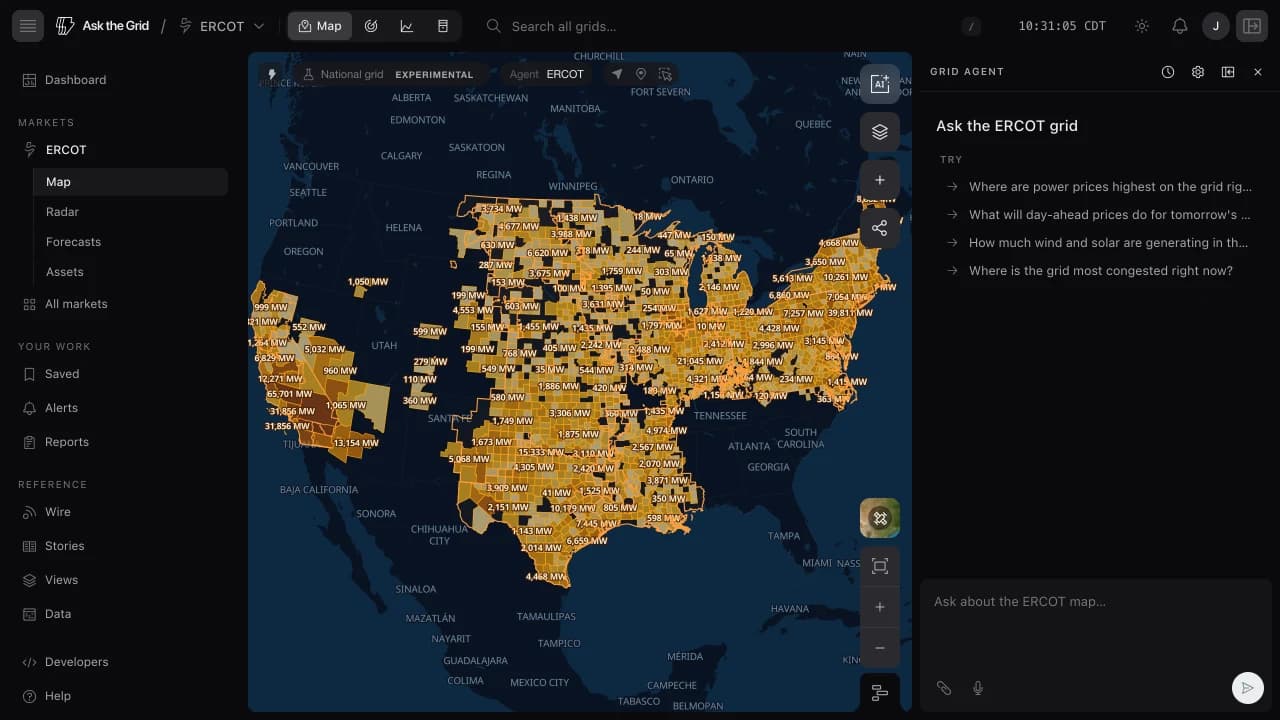Screen dimensions: 1280x720
Task: Open Grid Agent settings gear
Action: [x=1198, y=72]
